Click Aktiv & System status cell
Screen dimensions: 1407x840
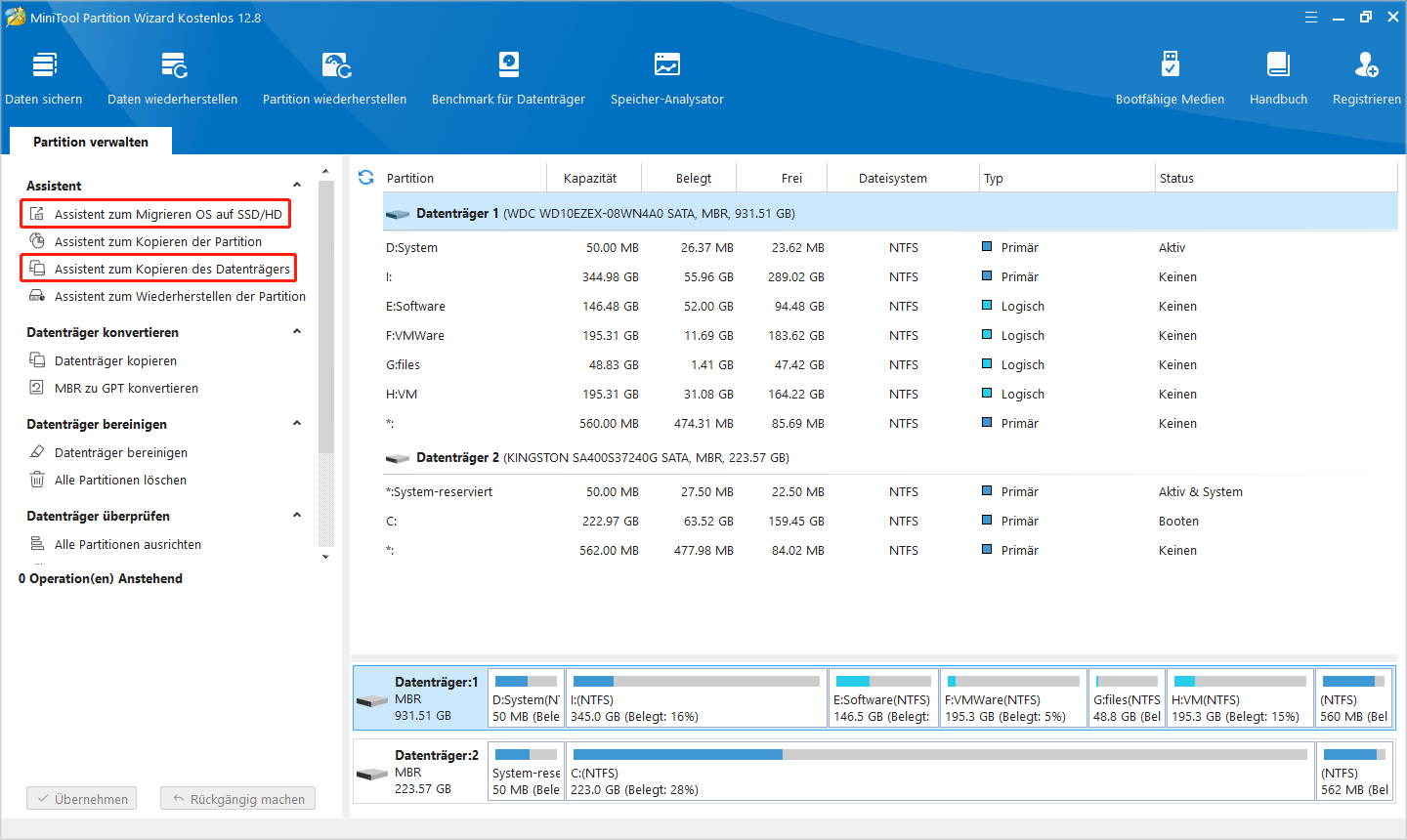[1200, 492]
